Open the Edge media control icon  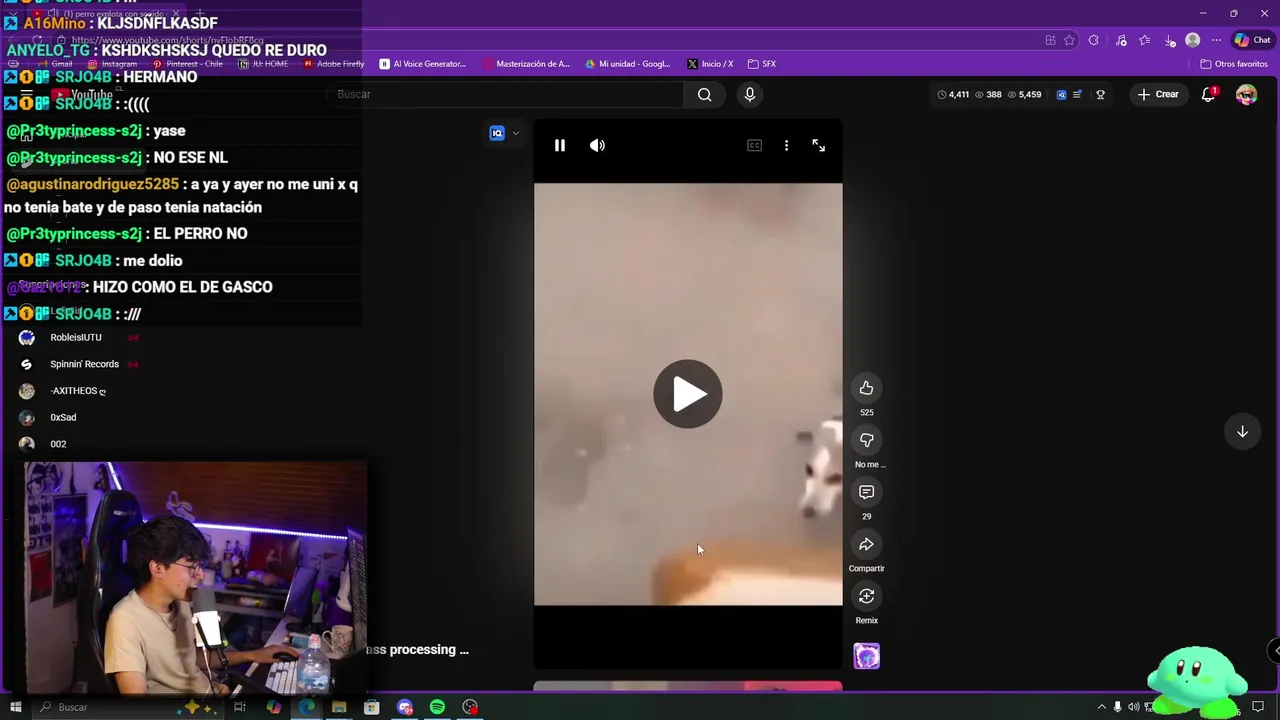pyautogui.click(x=1121, y=40)
